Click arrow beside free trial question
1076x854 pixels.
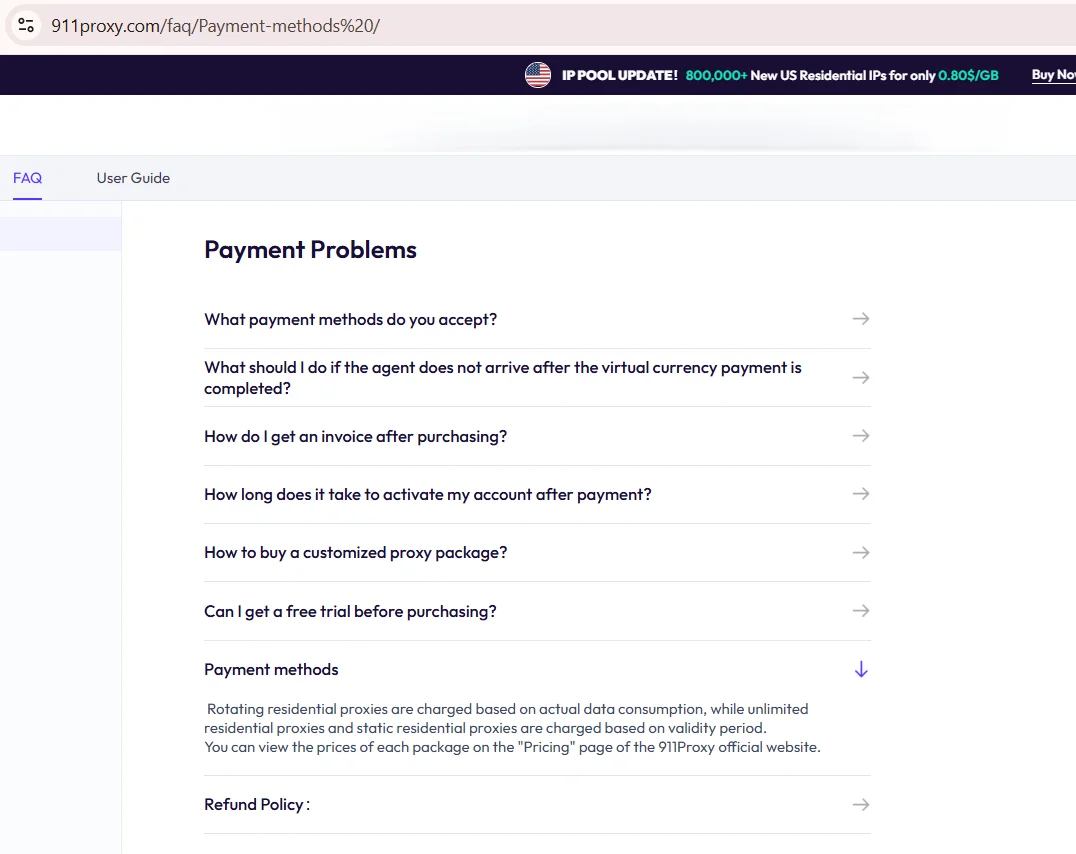861,610
